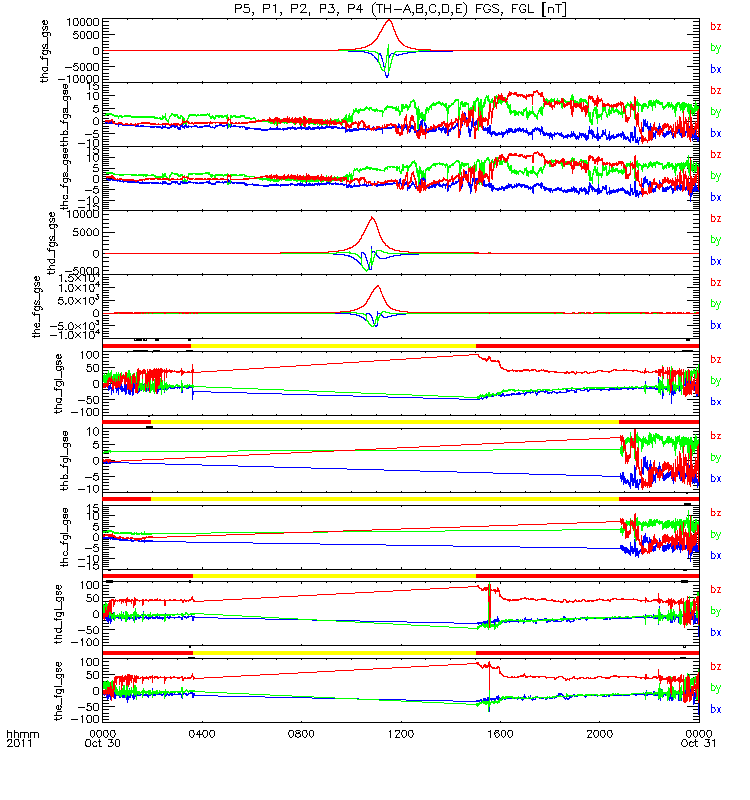This screenshot has width=750, height=800.
Task: Click the red bz legend in thb_fgl_gse panel
Action: [715, 436]
